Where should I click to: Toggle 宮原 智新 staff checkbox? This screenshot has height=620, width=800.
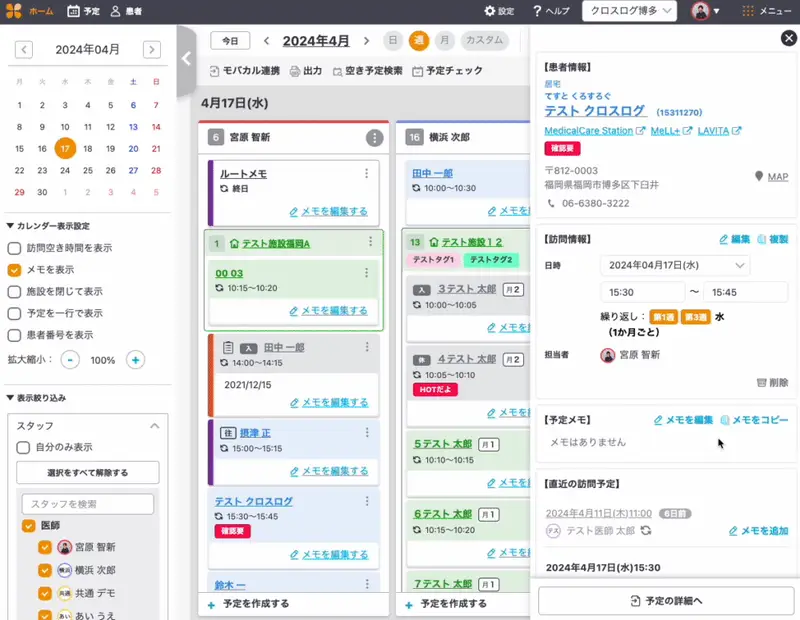pyautogui.click(x=45, y=548)
